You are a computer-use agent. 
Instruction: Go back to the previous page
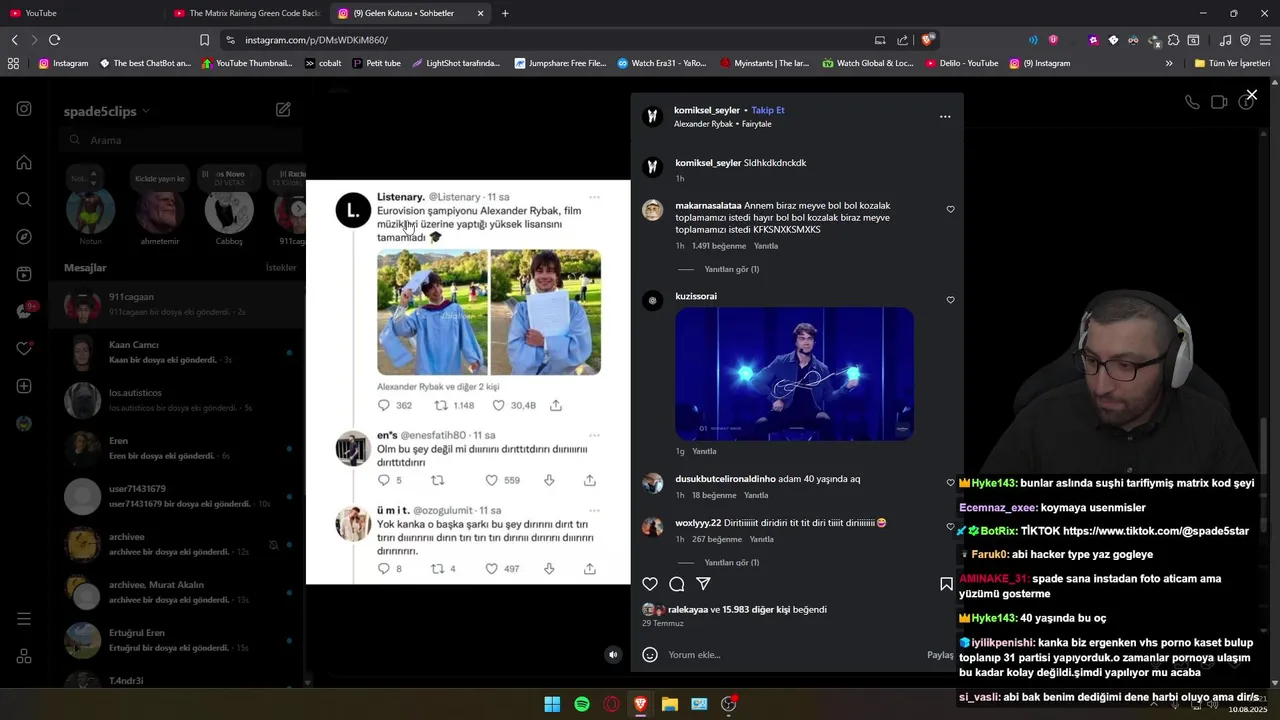tap(14, 40)
